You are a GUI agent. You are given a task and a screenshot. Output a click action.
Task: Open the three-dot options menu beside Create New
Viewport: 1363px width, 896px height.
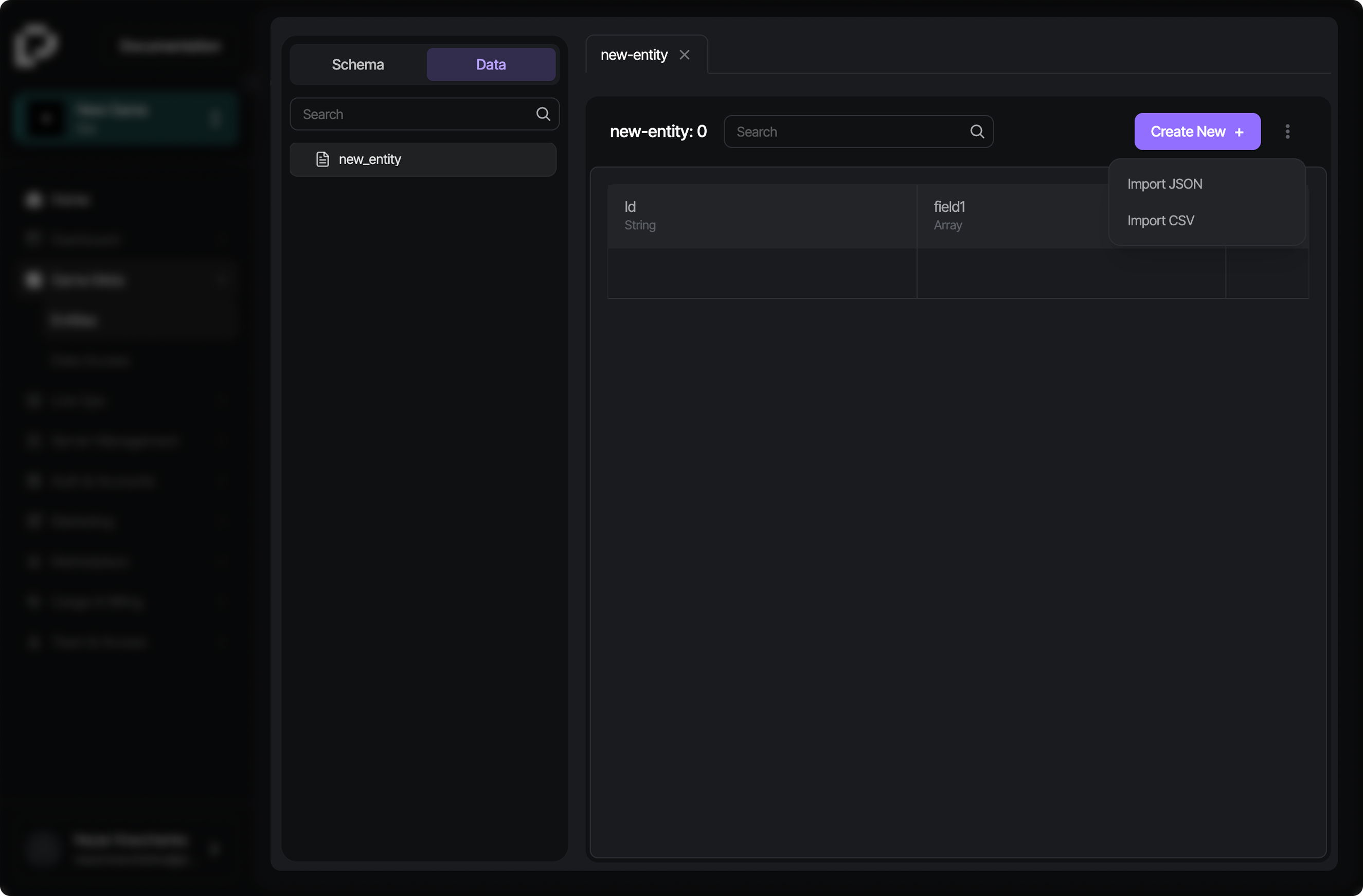(1287, 131)
